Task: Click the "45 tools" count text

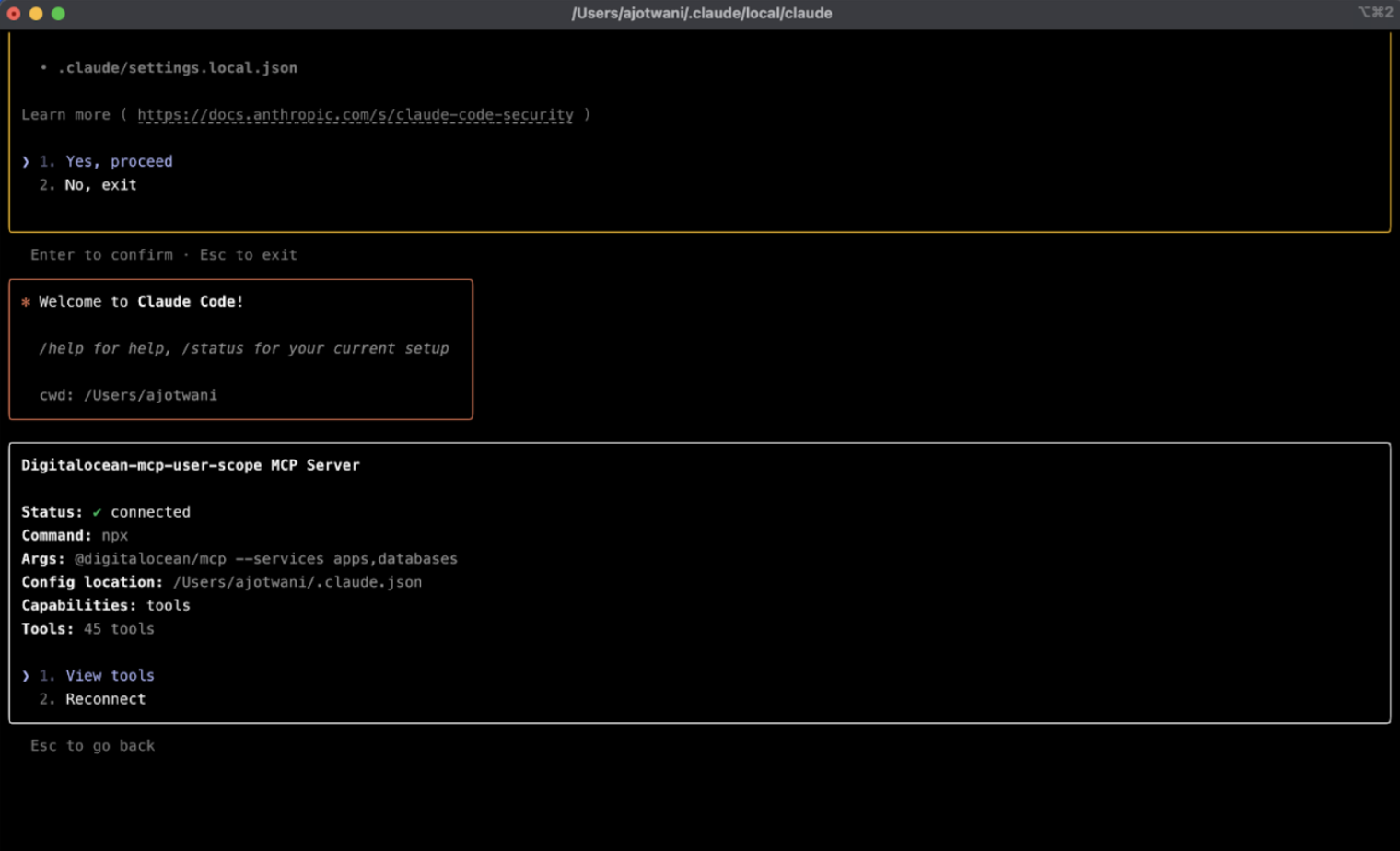Action: click(119, 629)
